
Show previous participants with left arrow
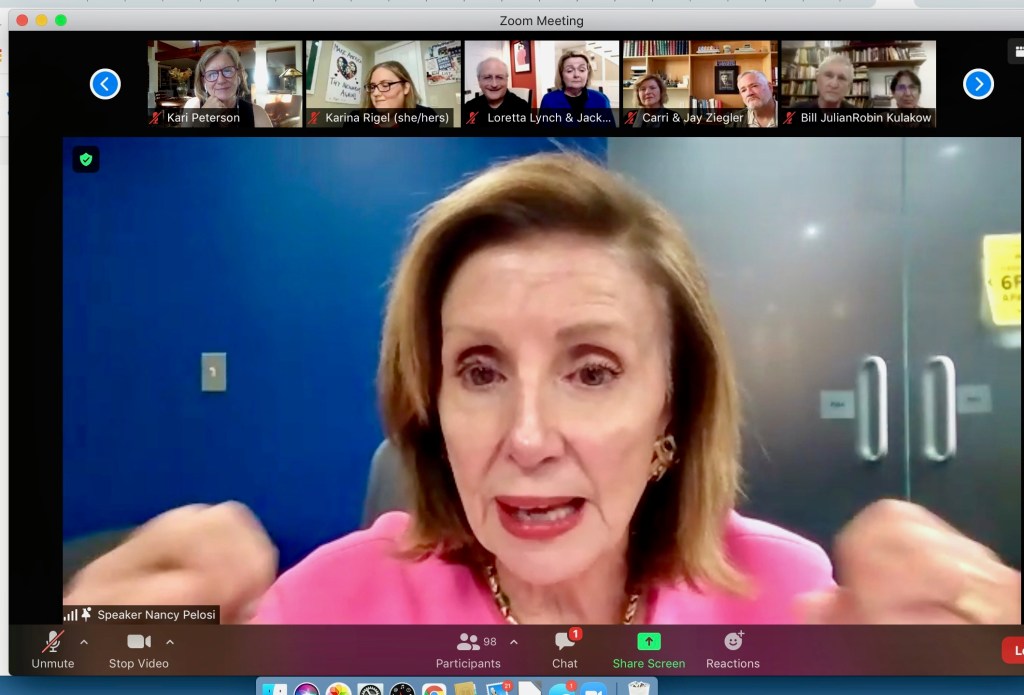105,84
